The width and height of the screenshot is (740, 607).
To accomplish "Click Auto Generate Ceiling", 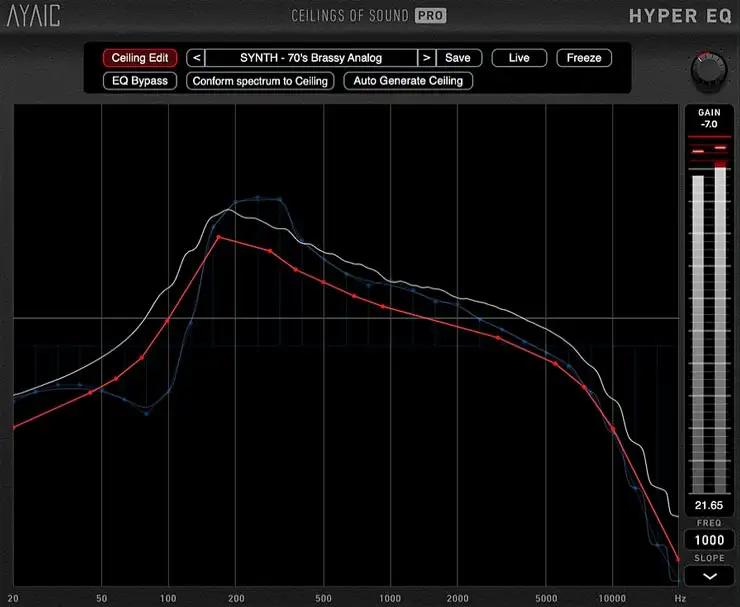I will (x=408, y=81).
